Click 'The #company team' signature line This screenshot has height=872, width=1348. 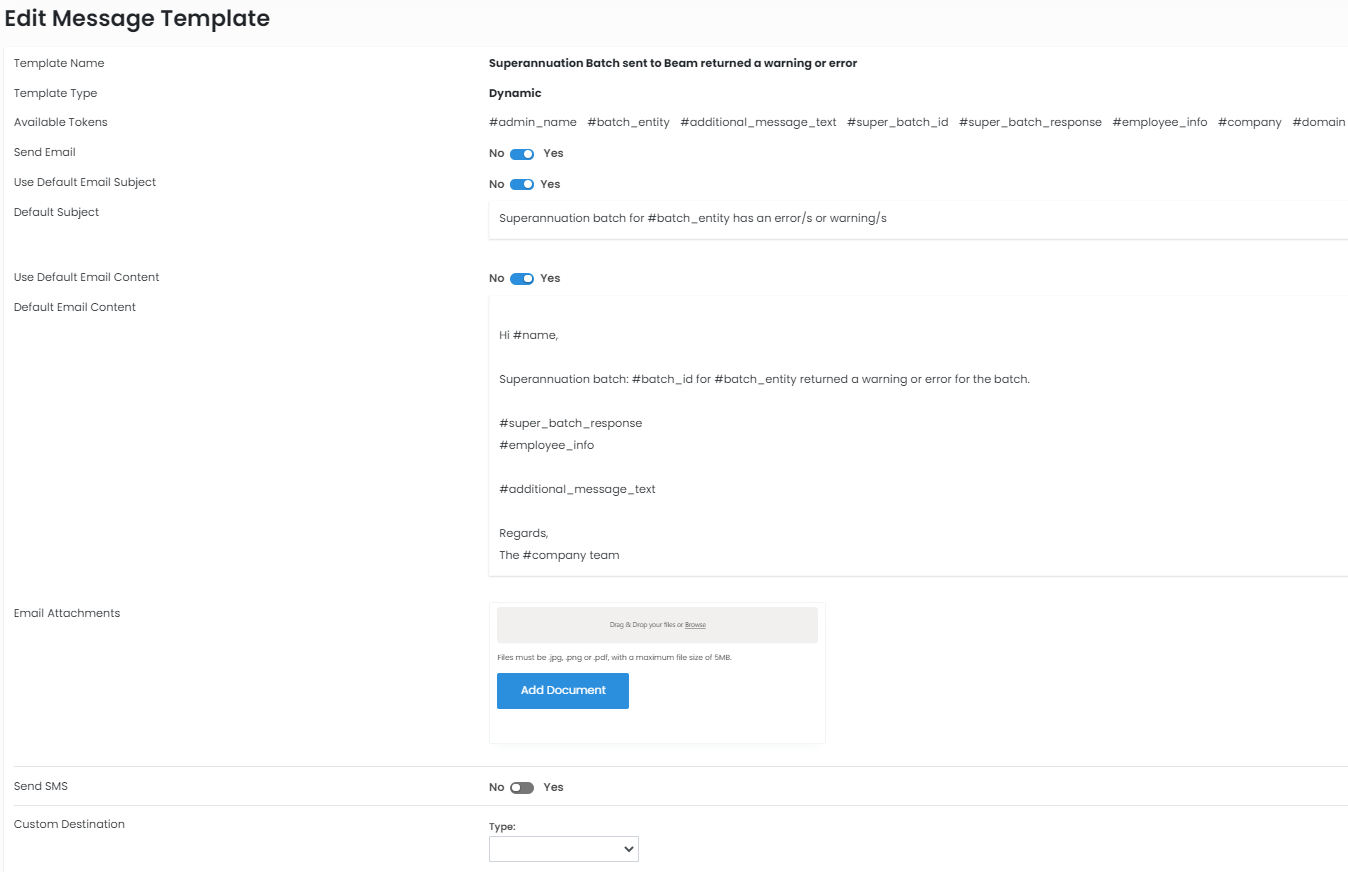coord(559,556)
